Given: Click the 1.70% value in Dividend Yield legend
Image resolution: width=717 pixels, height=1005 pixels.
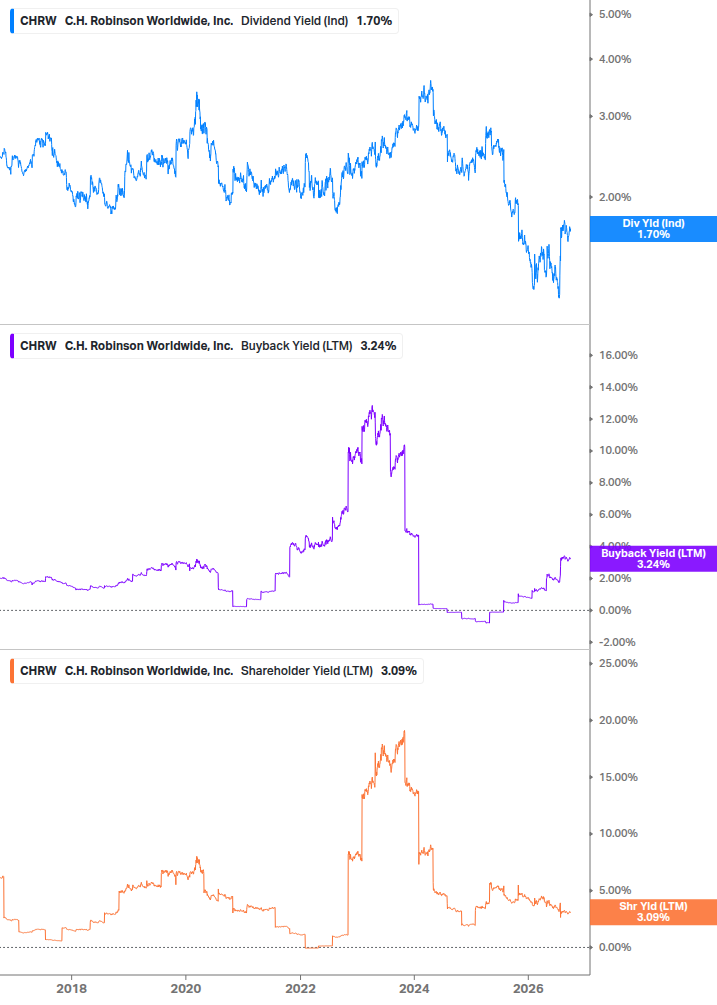Looking at the screenshot, I should pos(374,21).
